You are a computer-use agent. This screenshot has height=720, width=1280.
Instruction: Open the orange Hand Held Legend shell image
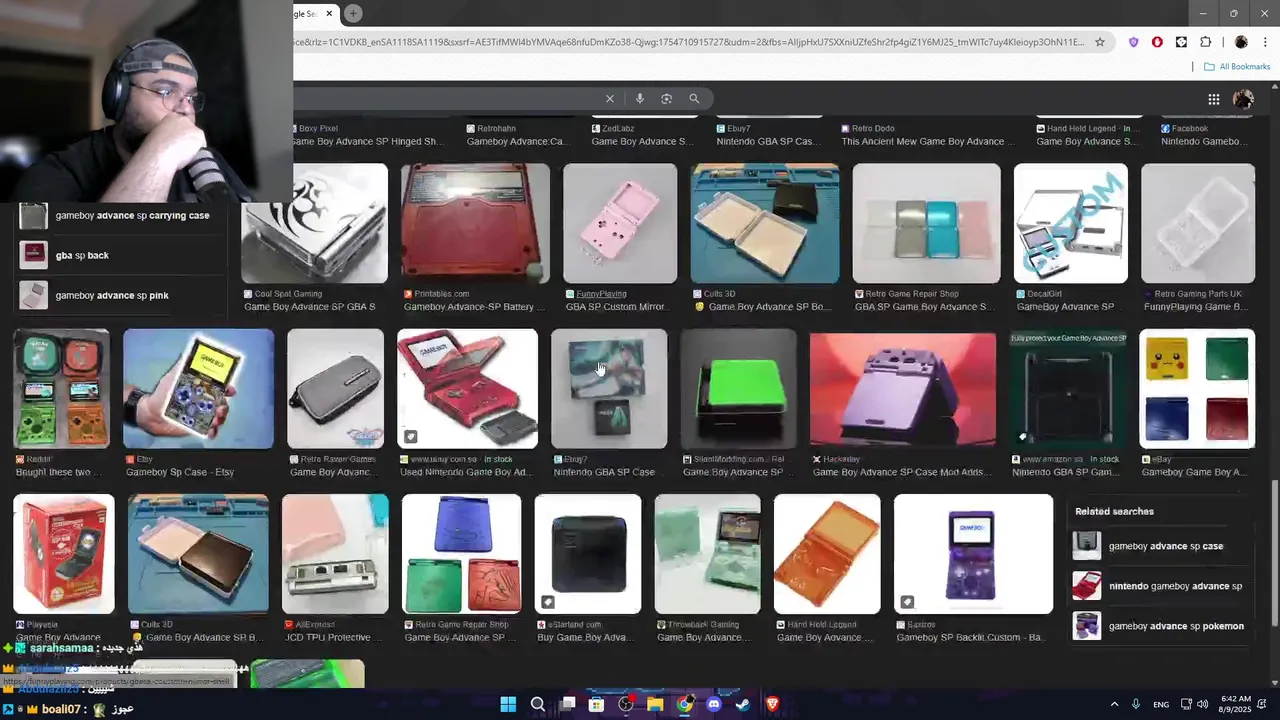point(827,554)
